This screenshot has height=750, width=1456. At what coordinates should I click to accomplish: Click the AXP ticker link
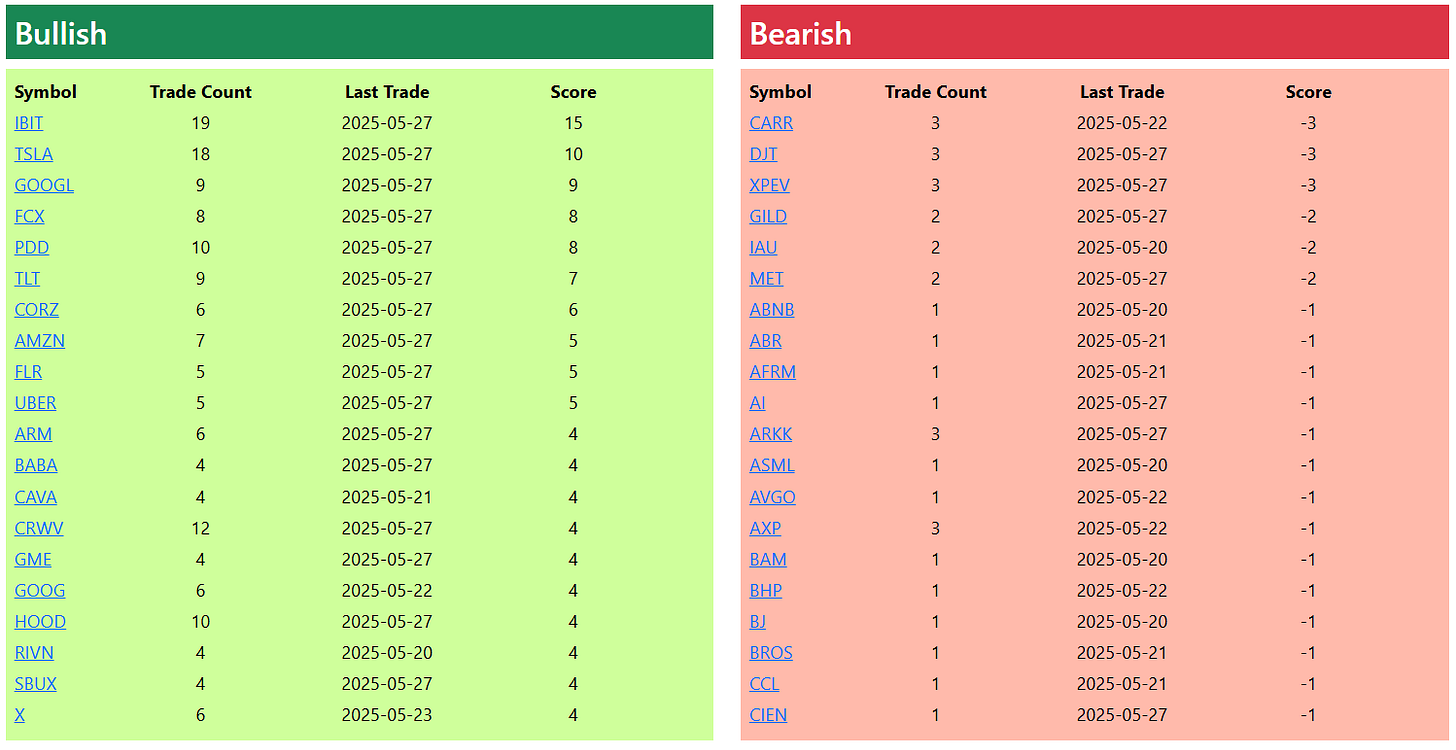[766, 528]
